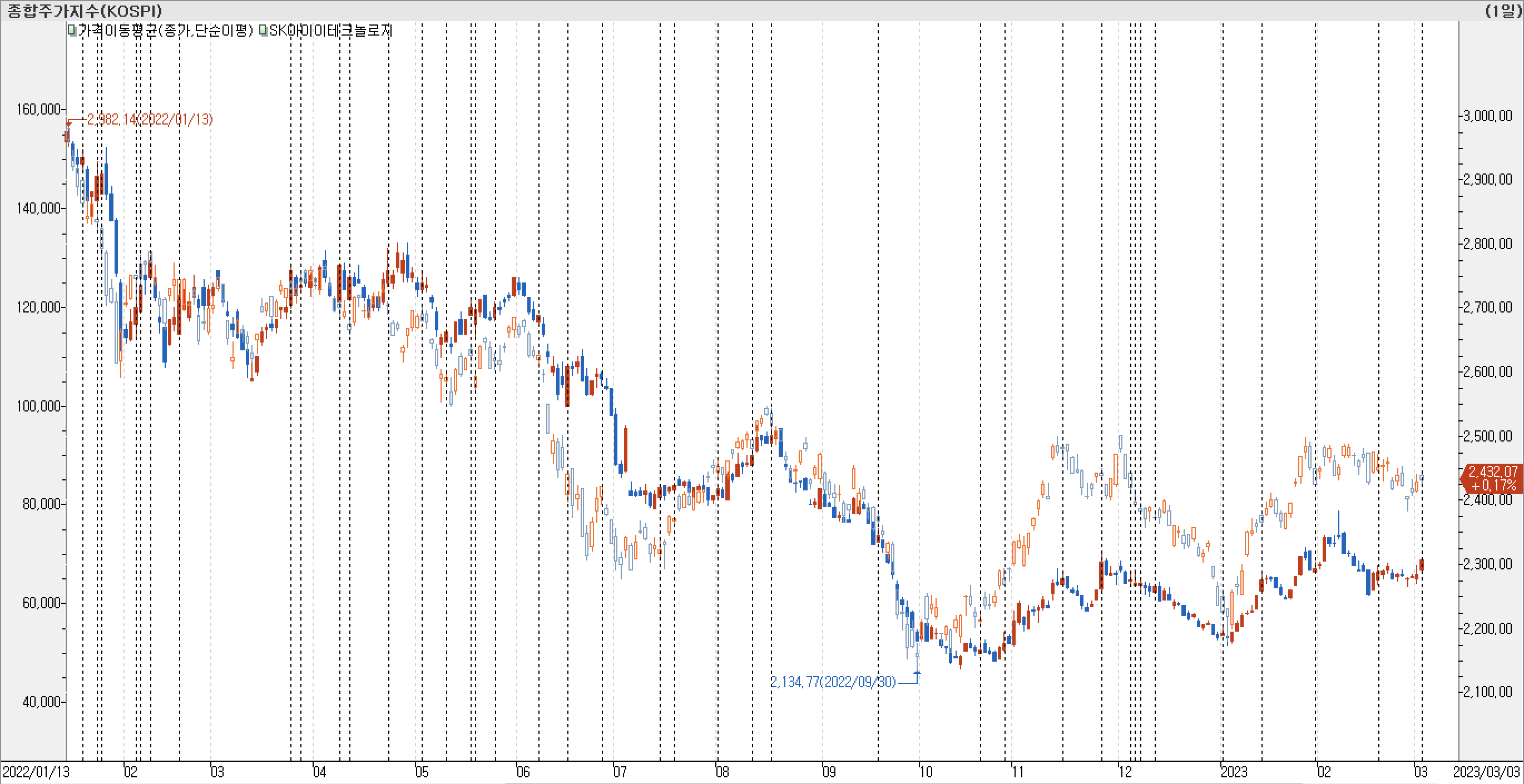
Task: Select the 가격이동평균(종가,단순이평) legend text
Action: (166, 30)
